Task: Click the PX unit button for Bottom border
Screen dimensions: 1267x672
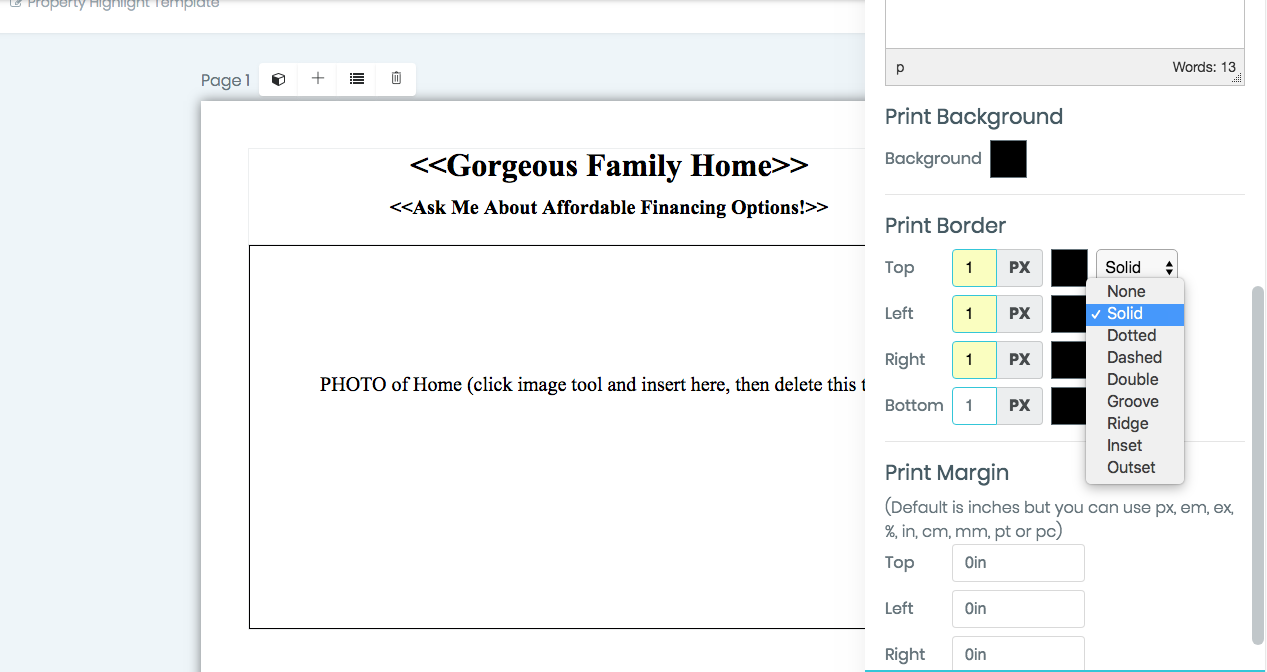Action: click(1019, 406)
